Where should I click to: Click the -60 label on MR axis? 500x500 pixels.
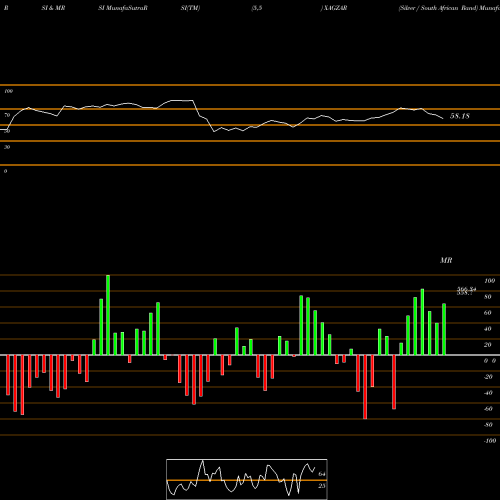coord(488,409)
